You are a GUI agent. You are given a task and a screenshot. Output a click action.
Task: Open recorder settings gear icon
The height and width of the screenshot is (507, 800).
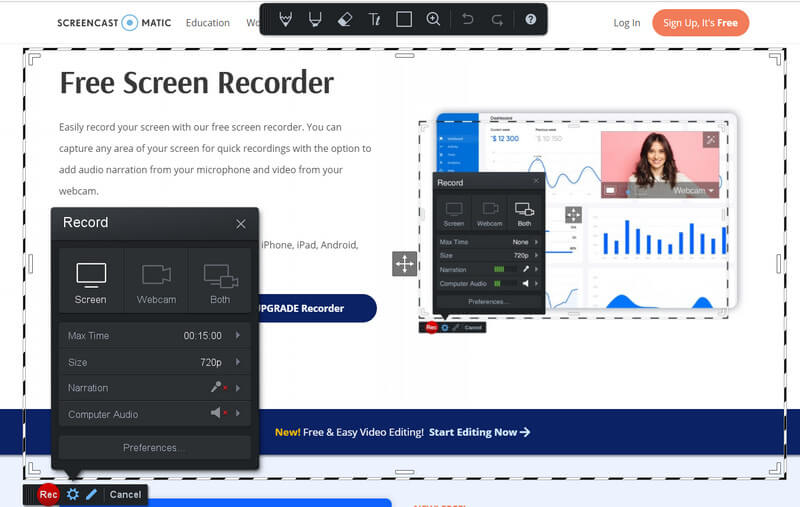(x=73, y=494)
